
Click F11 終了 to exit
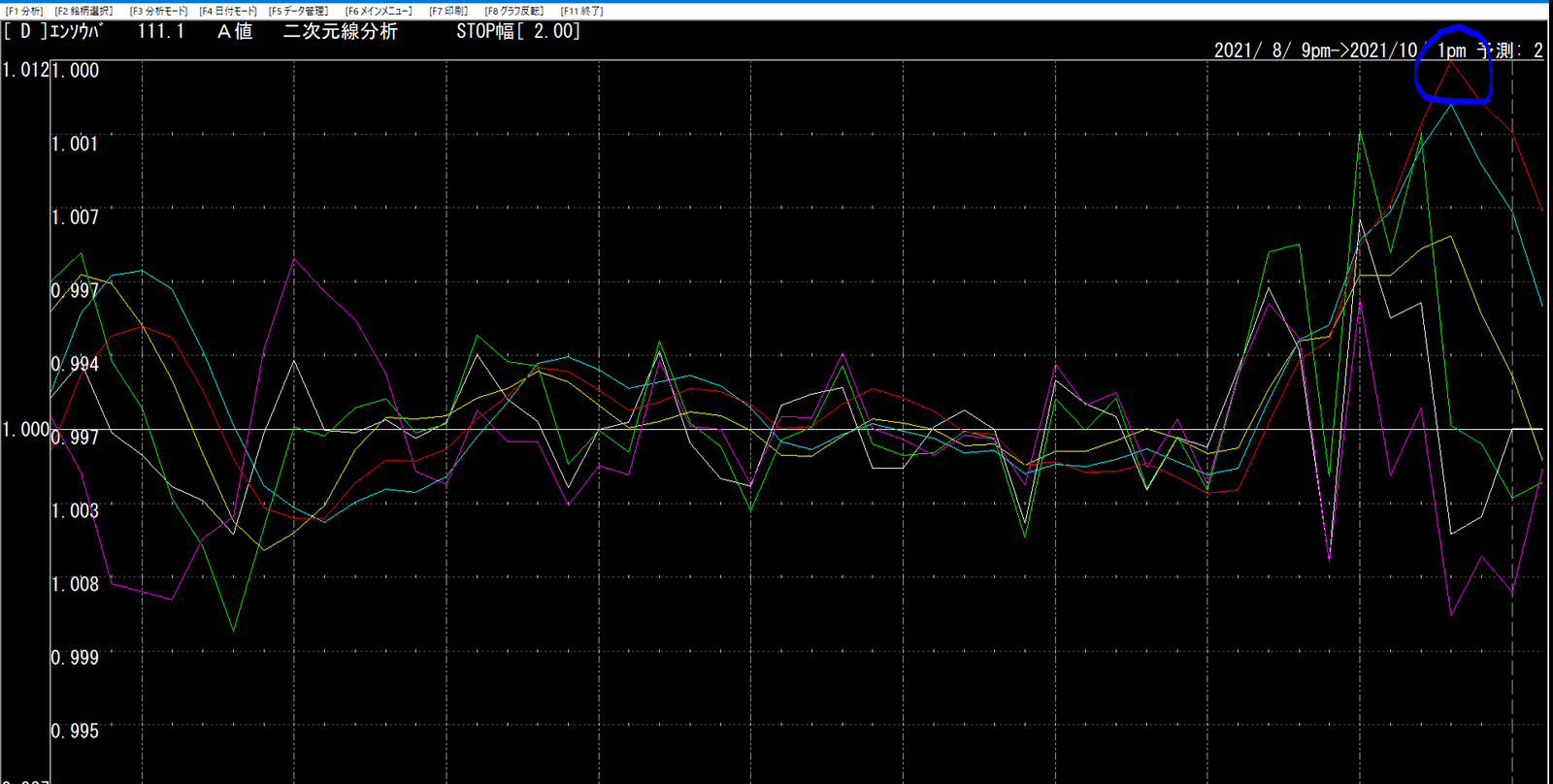coord(582,11)
